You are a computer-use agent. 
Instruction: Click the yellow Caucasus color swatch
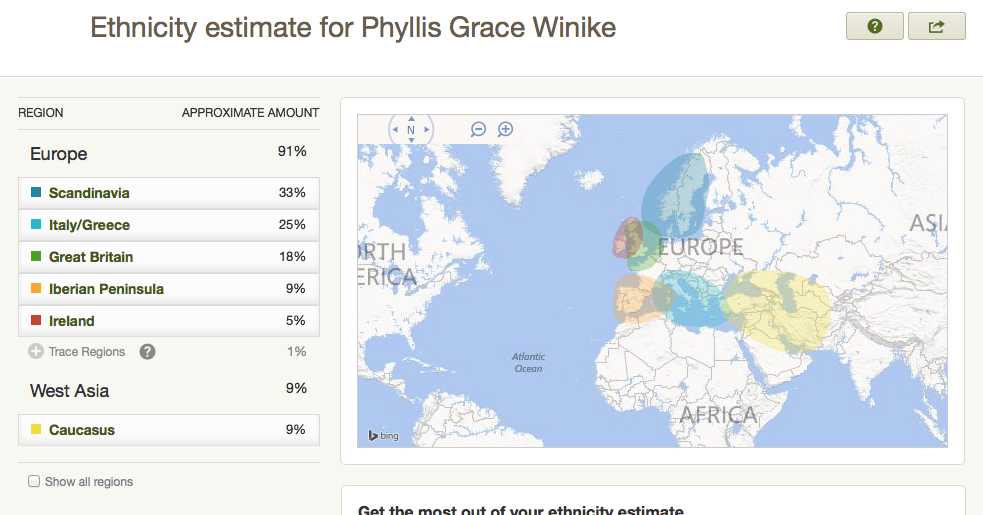pyautogui.click(x=36, y=430)
